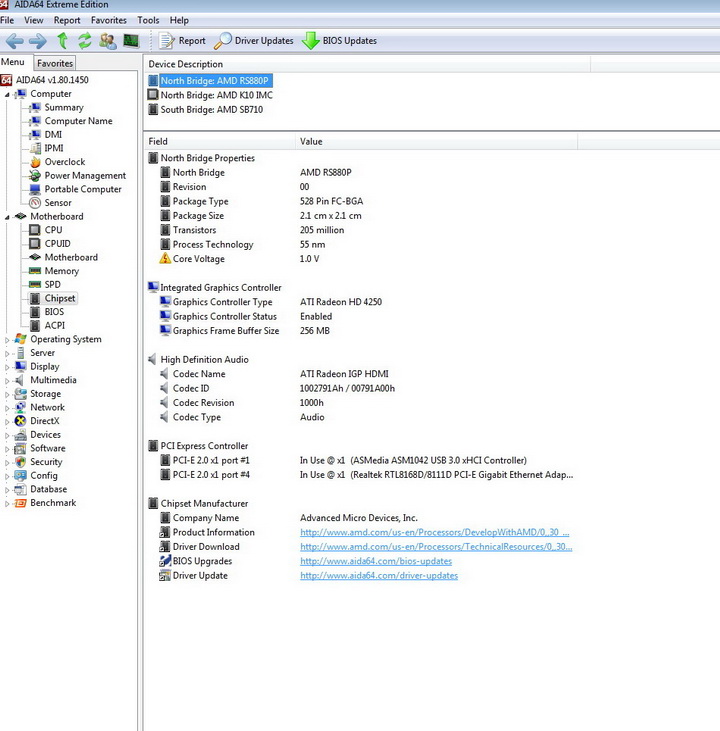
Task: Click the ACPI chip icon
Action: 35,325
